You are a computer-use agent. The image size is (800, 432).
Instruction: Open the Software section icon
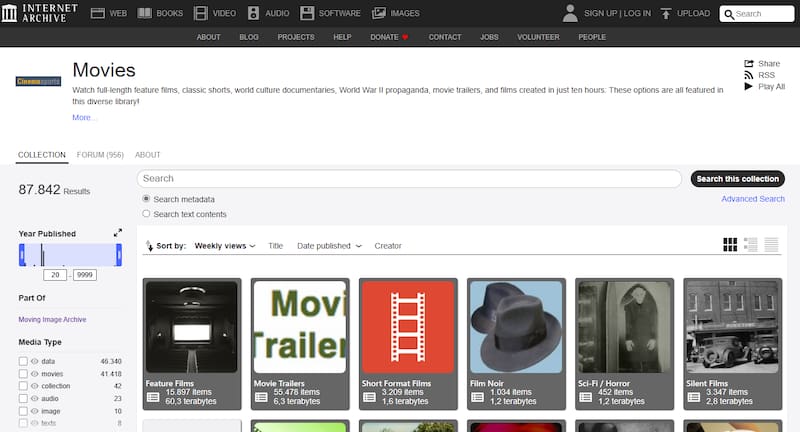tap(307, 13)
